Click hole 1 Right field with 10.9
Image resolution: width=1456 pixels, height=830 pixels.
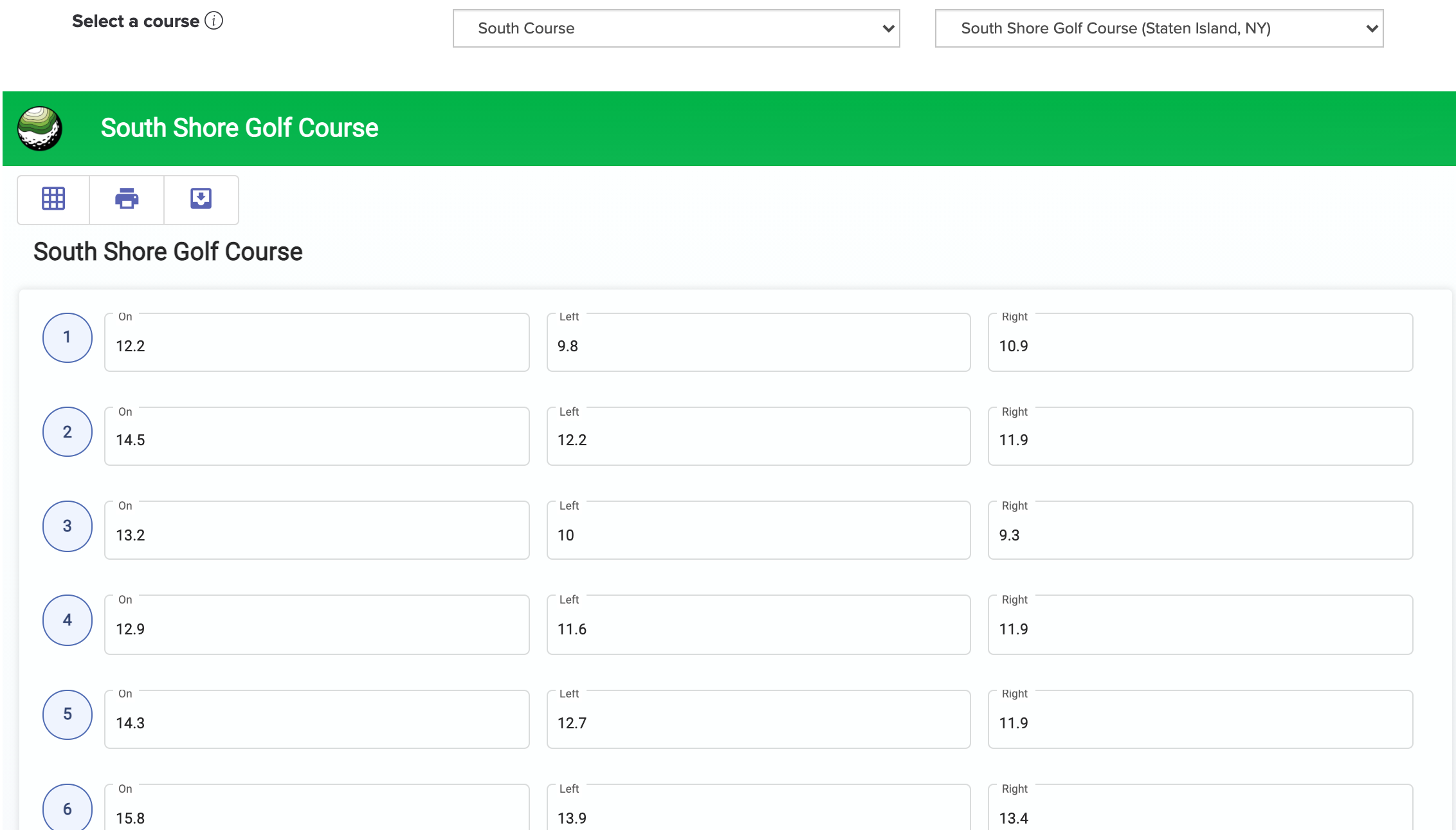(x=1200, y=342)
